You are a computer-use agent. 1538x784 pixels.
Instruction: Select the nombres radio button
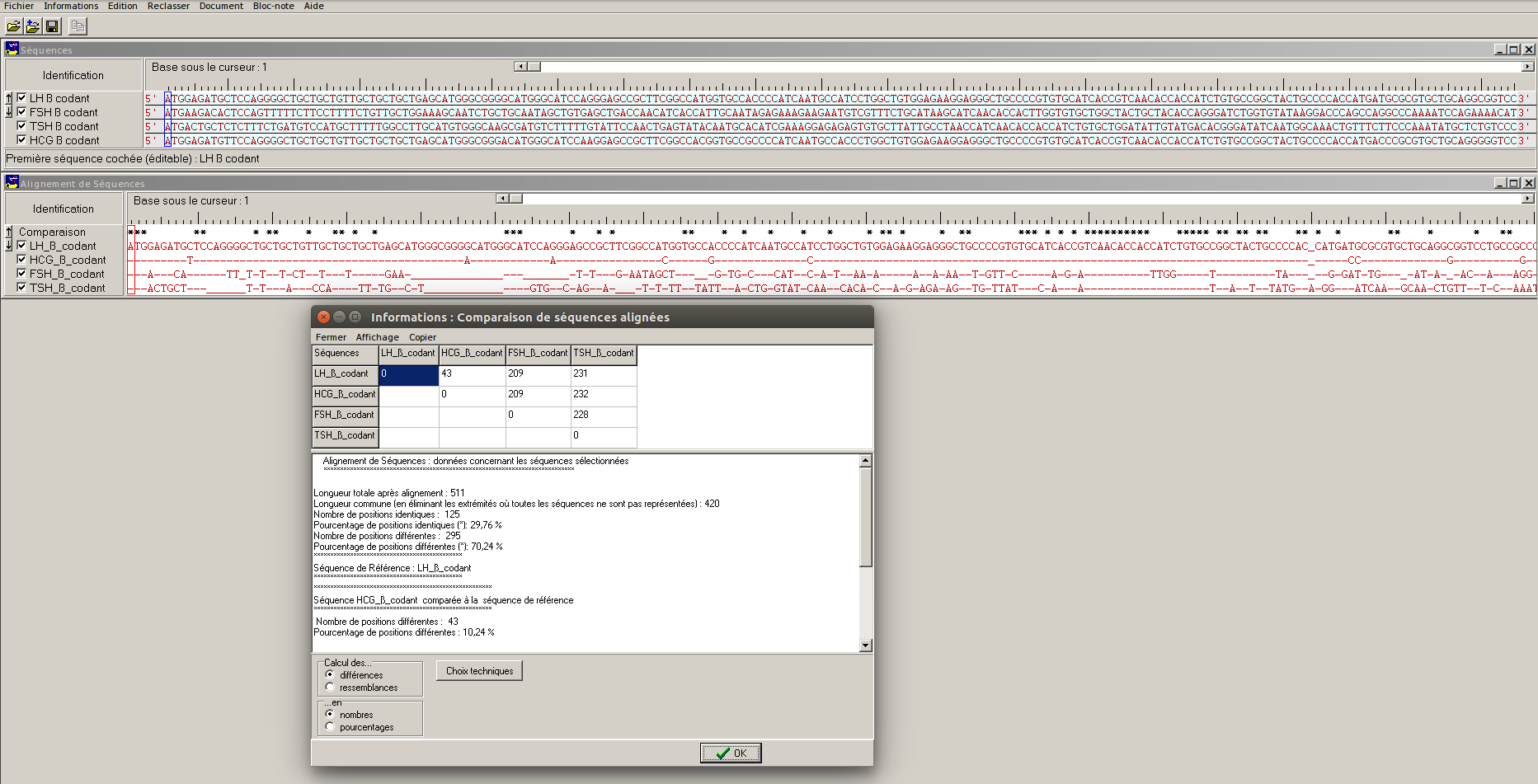click(x=330, y=714)
